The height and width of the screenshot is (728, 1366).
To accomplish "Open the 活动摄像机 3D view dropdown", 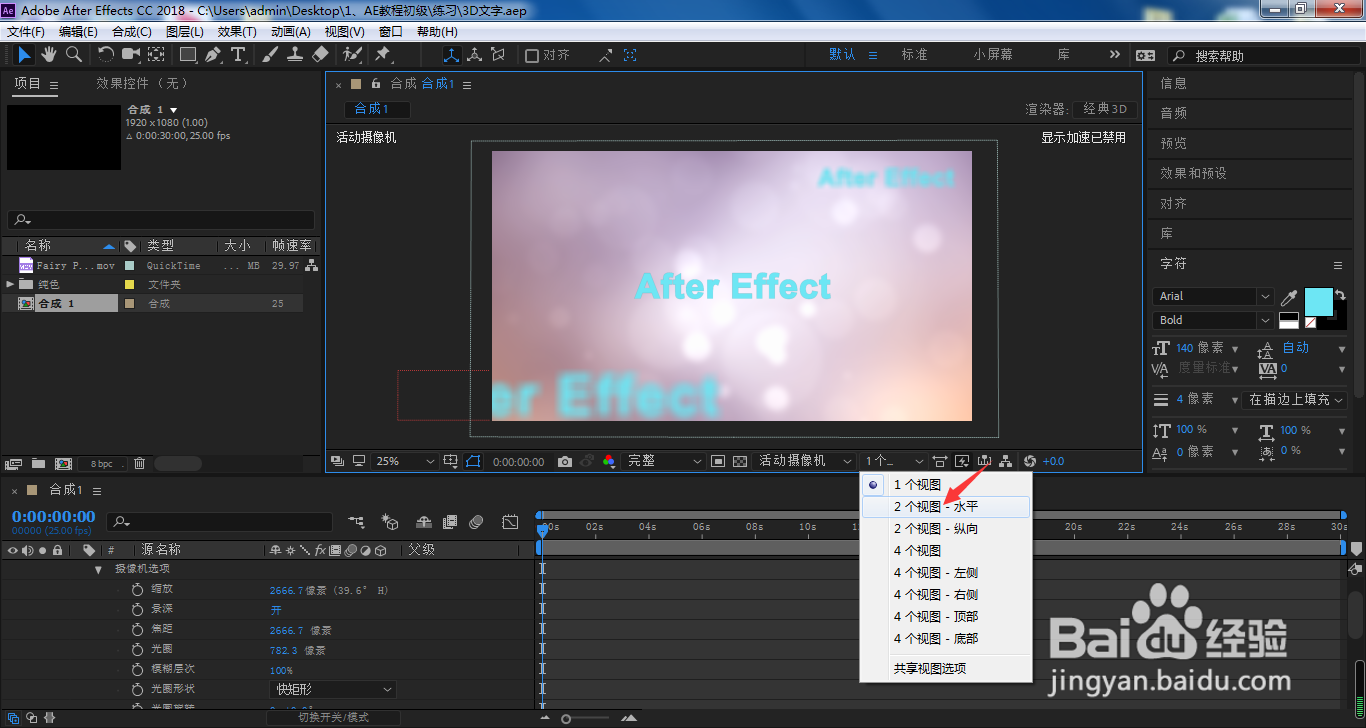I will point(804,461).
